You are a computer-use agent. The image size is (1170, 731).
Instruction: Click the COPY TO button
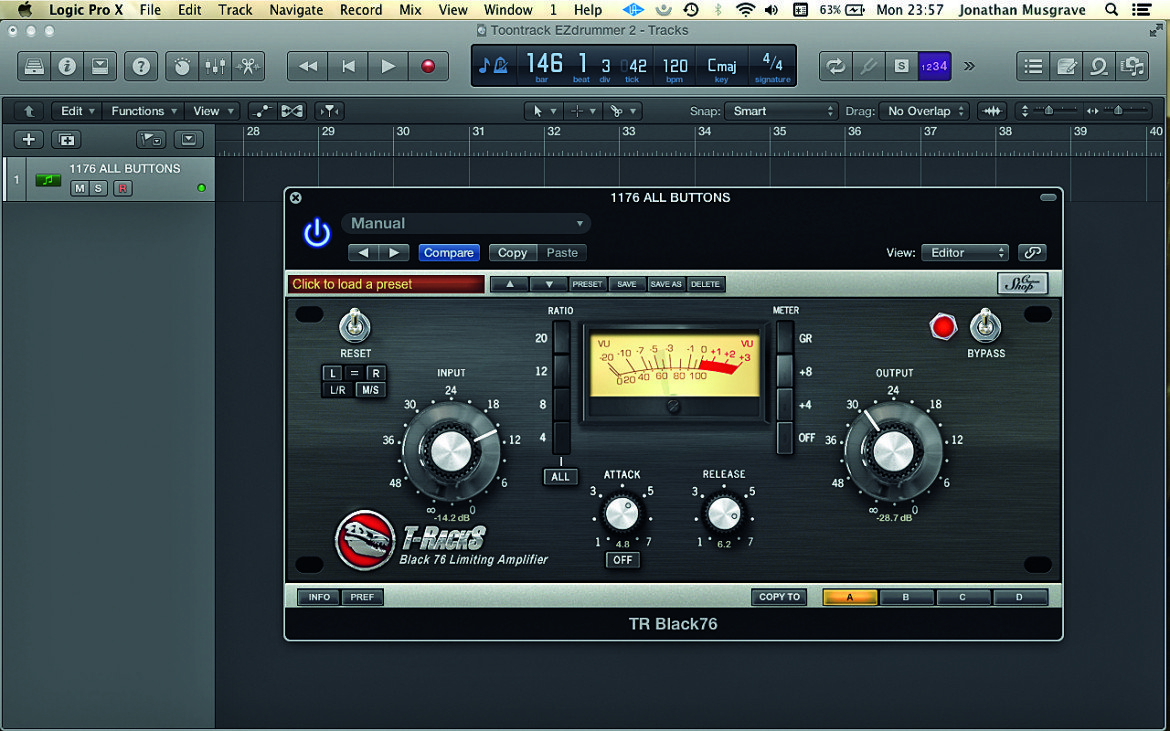(779, 597)
